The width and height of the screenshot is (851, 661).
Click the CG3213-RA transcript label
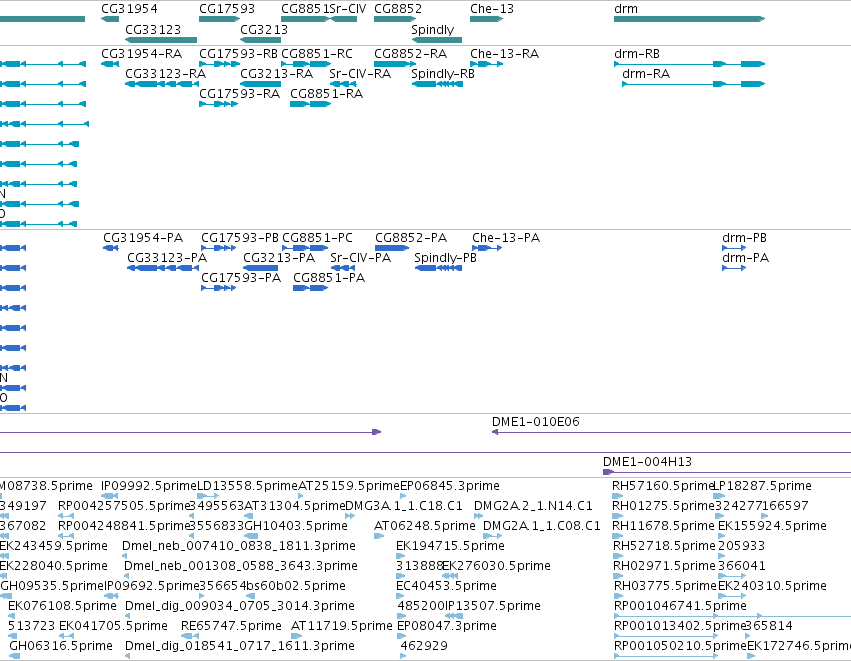tap(276, 74)
